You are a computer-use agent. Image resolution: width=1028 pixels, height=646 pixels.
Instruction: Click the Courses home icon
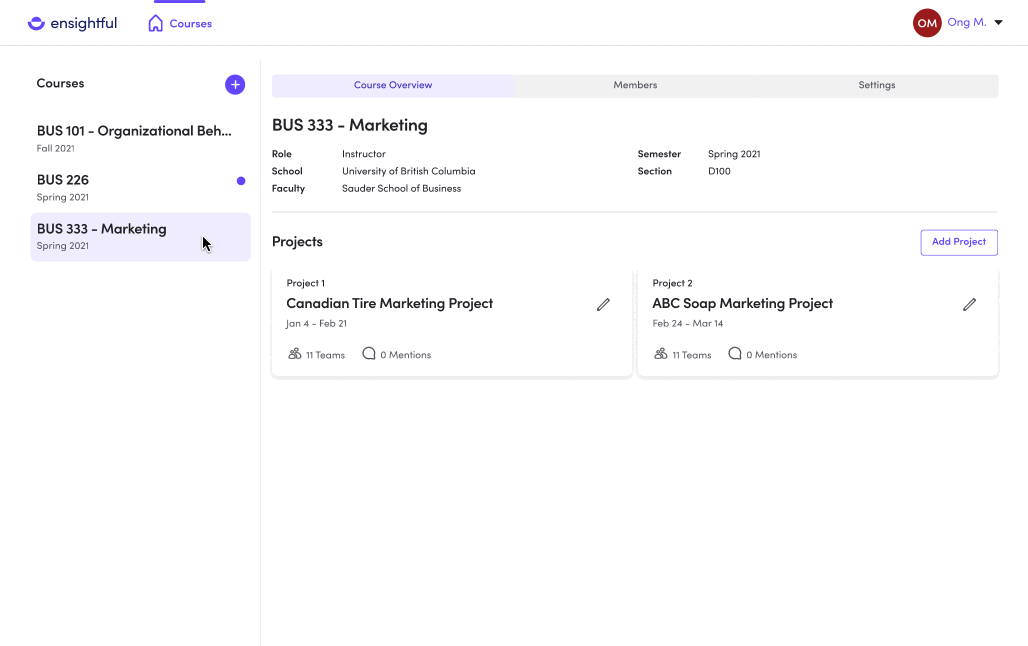155,24
